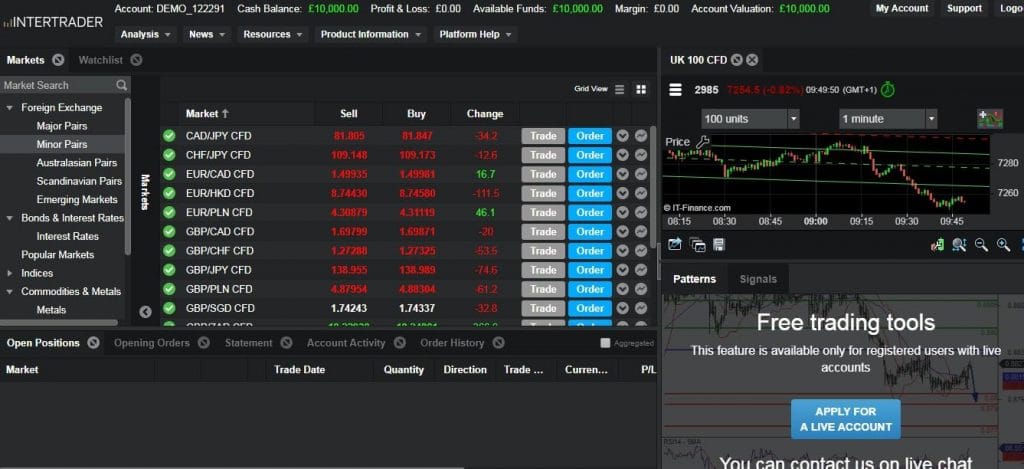Open the 1 minute timeframe dropdown

click(x=888, y=119)
